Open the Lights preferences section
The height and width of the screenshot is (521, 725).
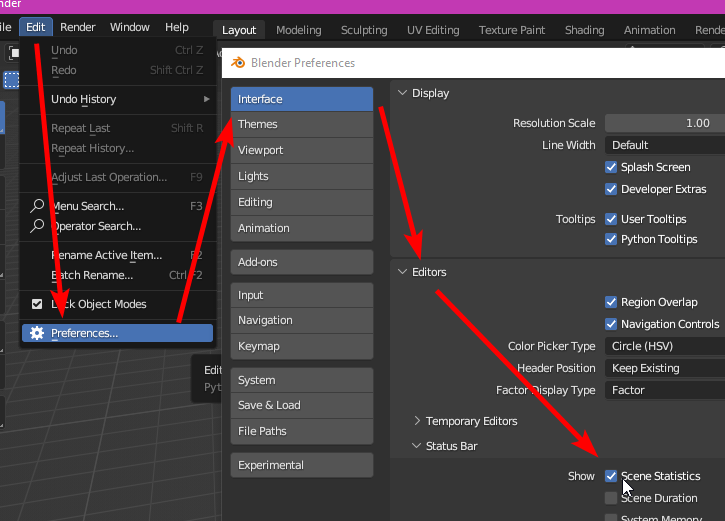[x=302, y=176]
